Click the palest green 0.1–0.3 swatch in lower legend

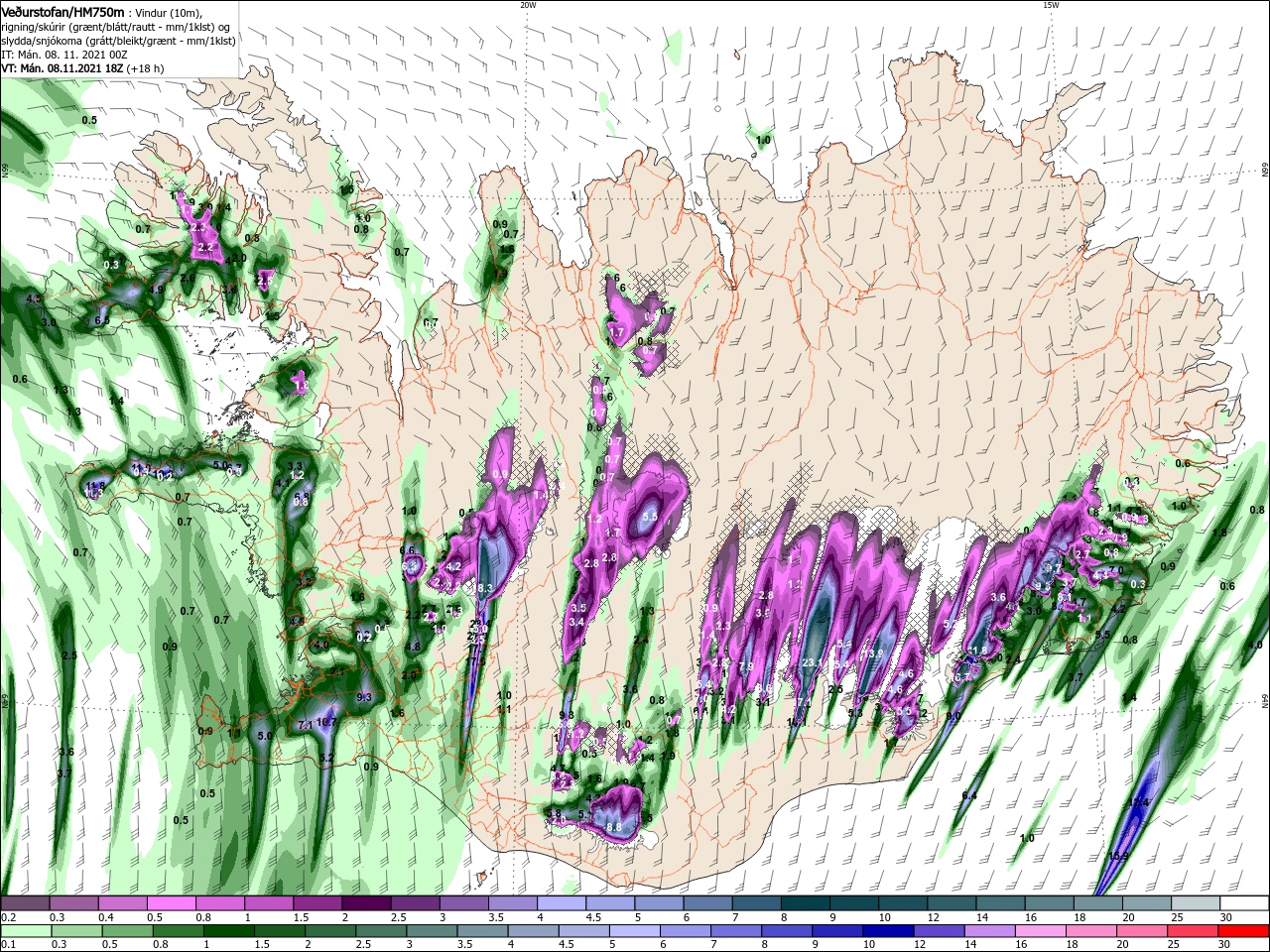tap(25, 930)
